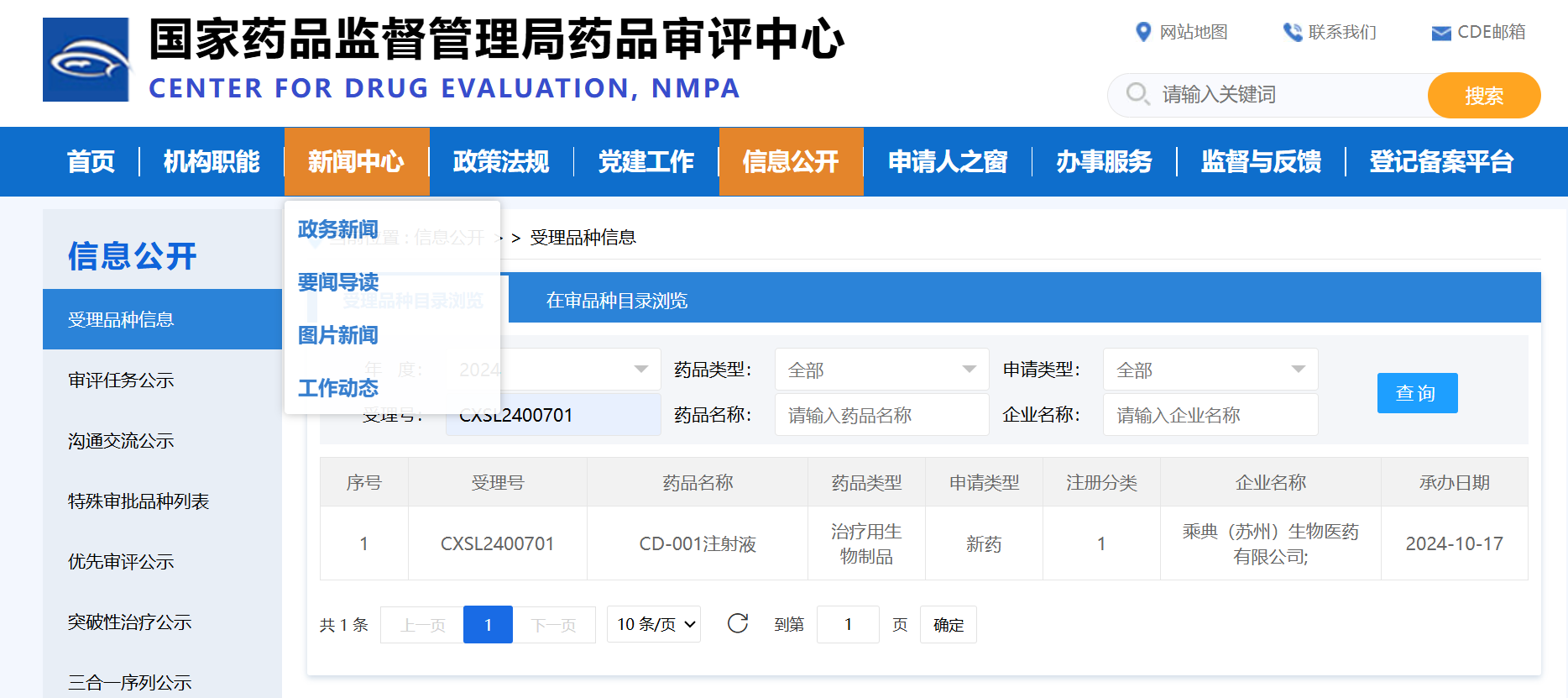Click pagination page 1 button
1568x698 pixels.
[x=488, y=625]
